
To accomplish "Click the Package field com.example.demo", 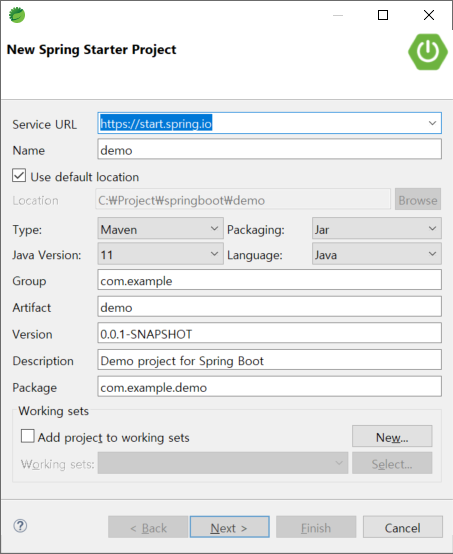I will tap(269, 387).
